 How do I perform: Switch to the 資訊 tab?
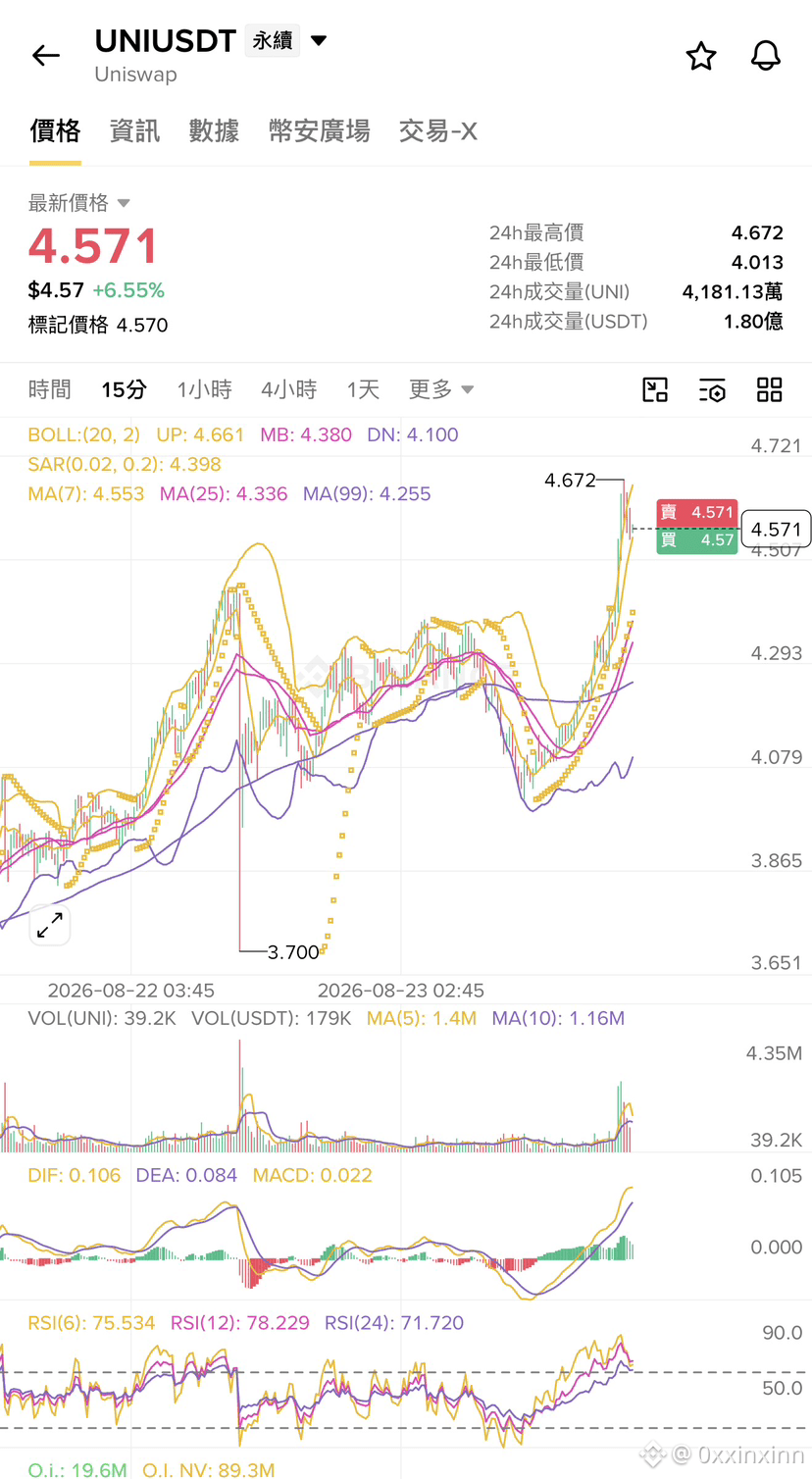pos(134,130)
